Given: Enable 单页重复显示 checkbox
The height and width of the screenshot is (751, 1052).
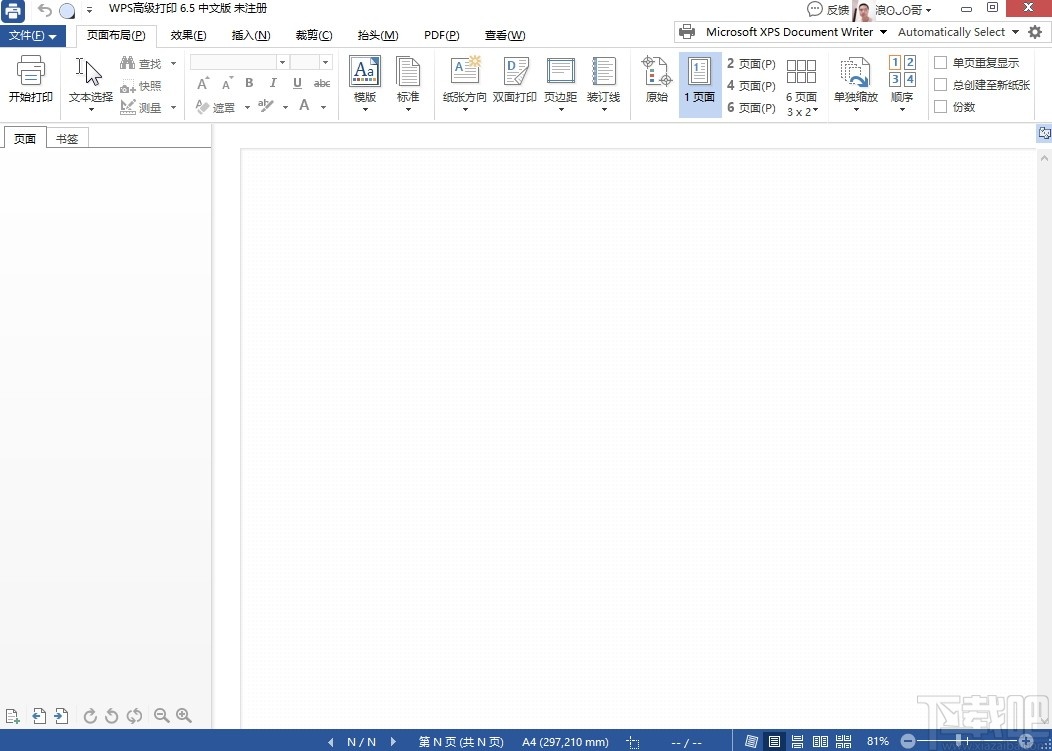Looking at the screenshot, I should [x=941, y=62].
